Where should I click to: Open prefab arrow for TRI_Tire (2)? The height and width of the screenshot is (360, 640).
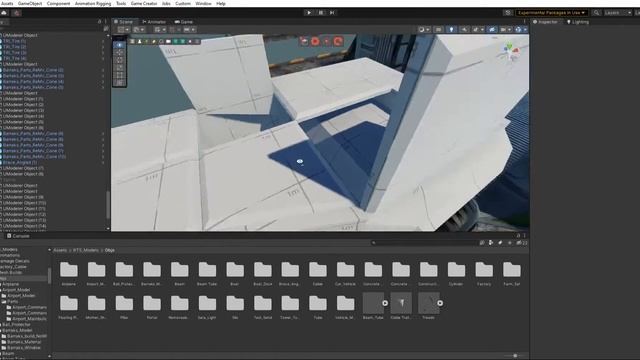tap(103, 47)
